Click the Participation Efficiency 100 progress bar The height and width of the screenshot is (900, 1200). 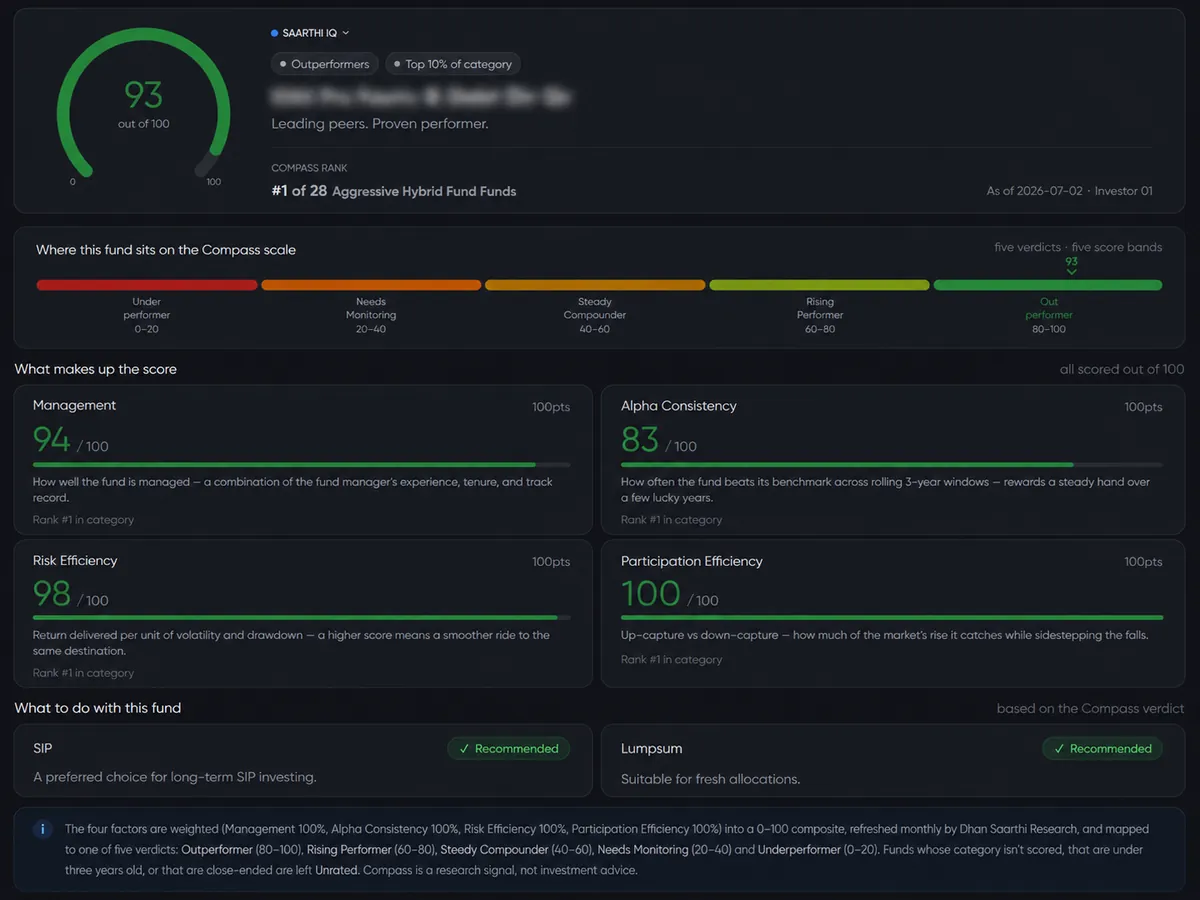pos(891,617)
